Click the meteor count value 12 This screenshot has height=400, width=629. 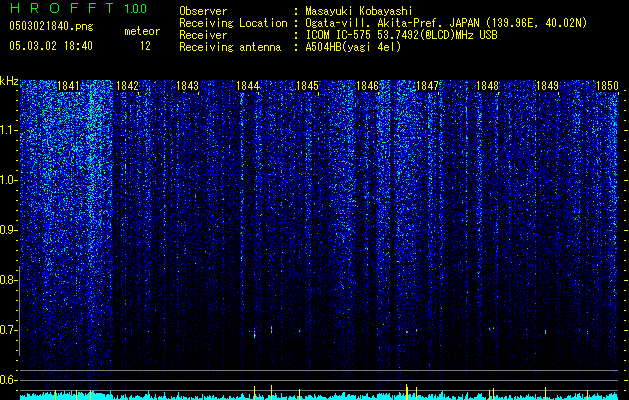(145, 46)
